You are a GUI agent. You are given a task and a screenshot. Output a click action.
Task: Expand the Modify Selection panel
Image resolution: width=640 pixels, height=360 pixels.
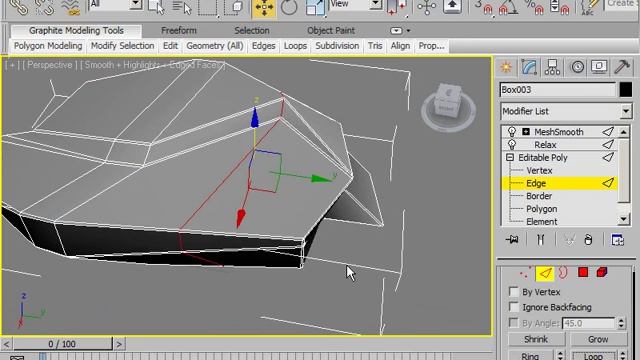pos(122,46)
